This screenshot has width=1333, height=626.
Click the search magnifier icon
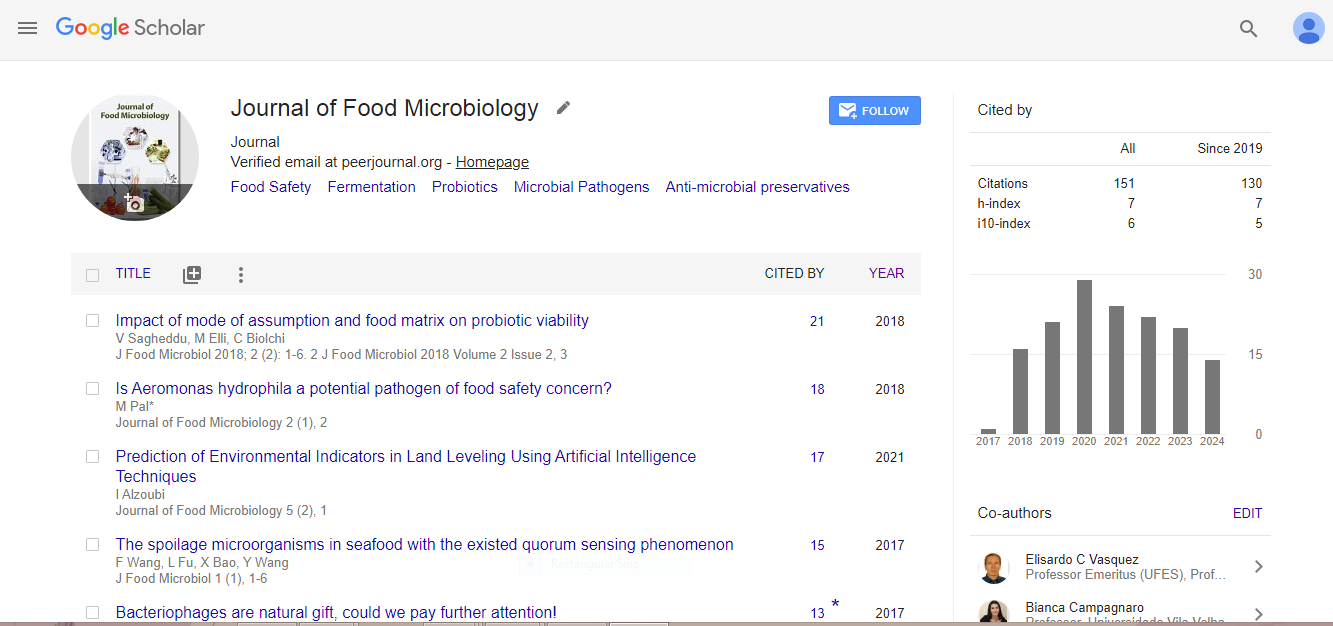[1248, 29]
